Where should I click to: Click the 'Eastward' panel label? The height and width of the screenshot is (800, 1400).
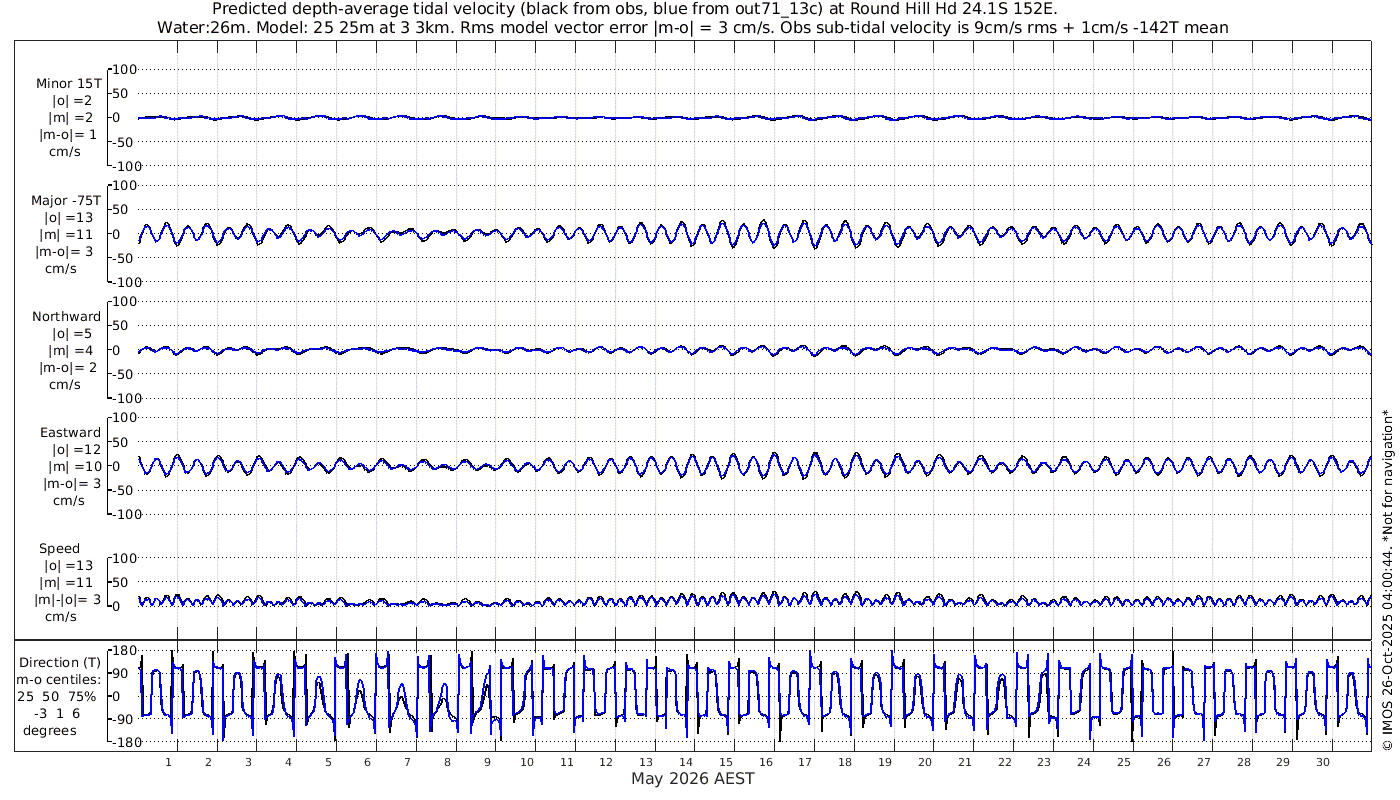[x=71, y=433]
